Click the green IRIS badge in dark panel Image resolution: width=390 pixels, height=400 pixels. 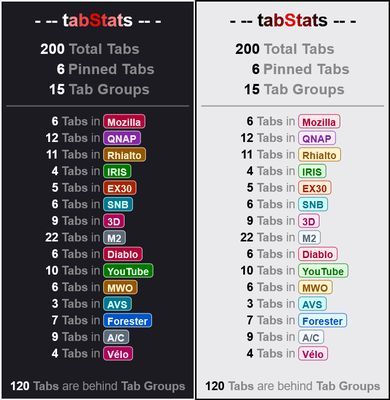click(x=117, y=172)
